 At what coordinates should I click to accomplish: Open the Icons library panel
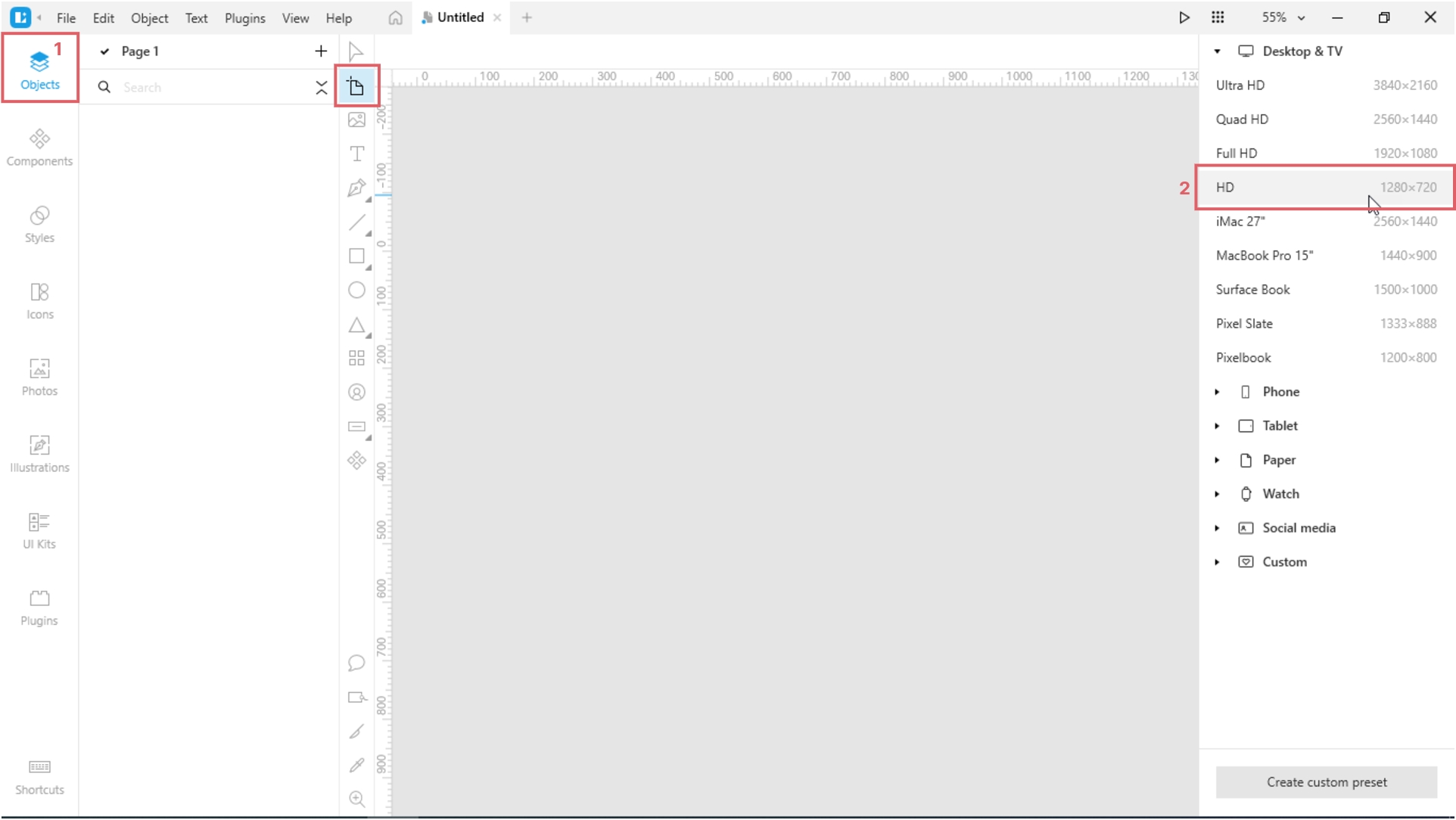tap(39, 301)
